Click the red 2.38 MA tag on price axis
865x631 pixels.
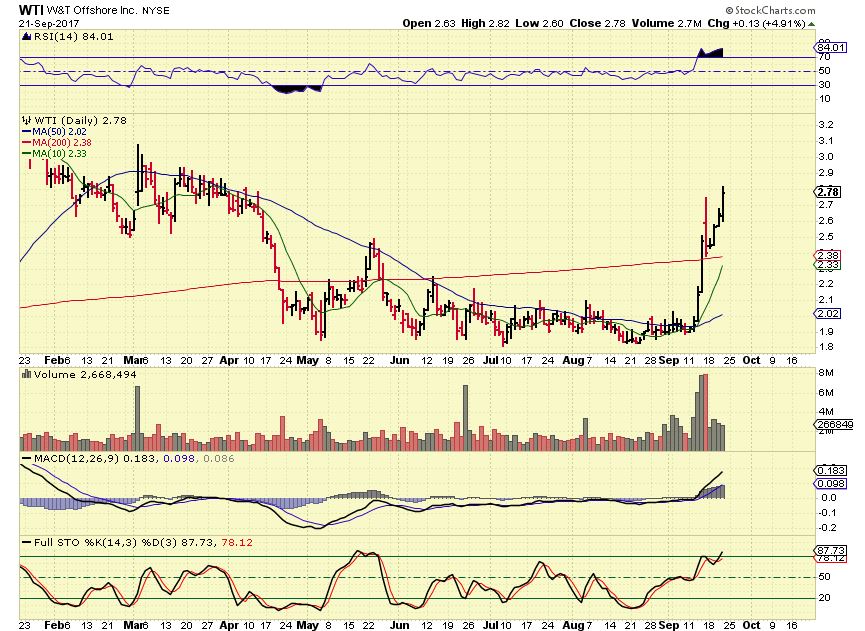[829, 255]
